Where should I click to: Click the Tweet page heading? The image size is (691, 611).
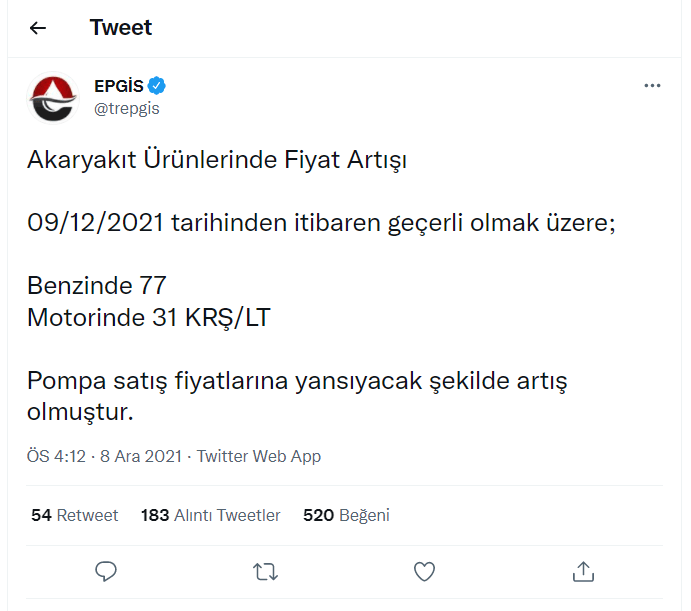pos(121,28)
